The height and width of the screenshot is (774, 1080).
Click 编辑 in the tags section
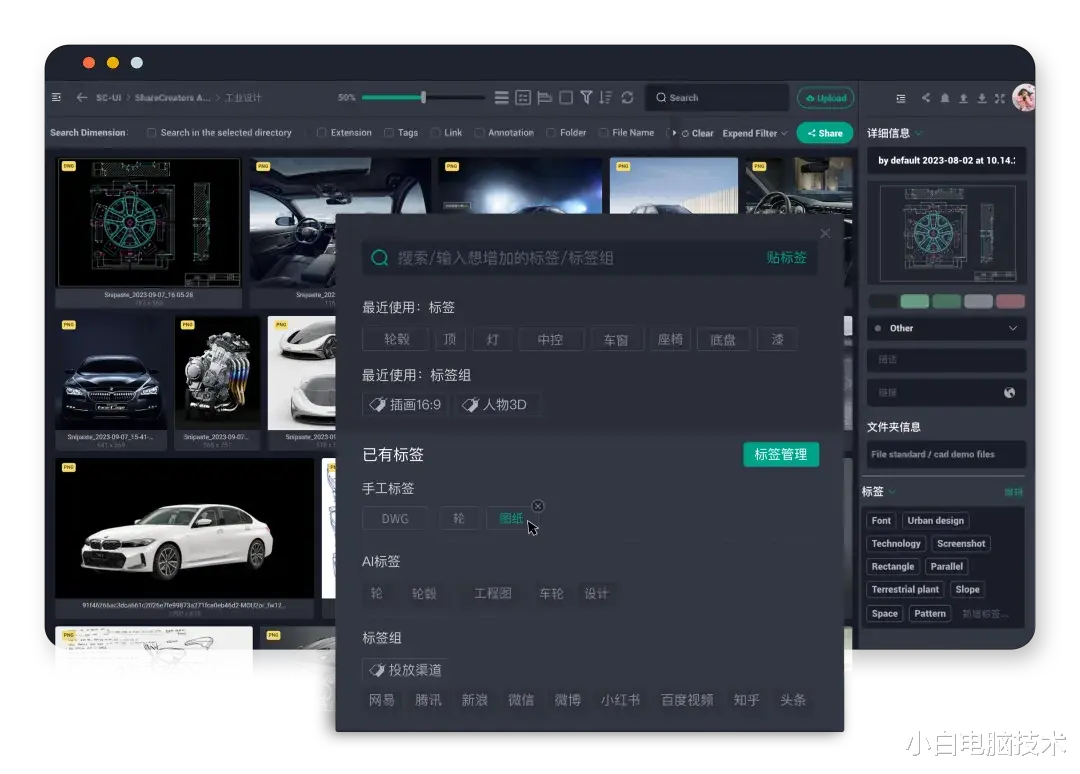pos(1013,492)
